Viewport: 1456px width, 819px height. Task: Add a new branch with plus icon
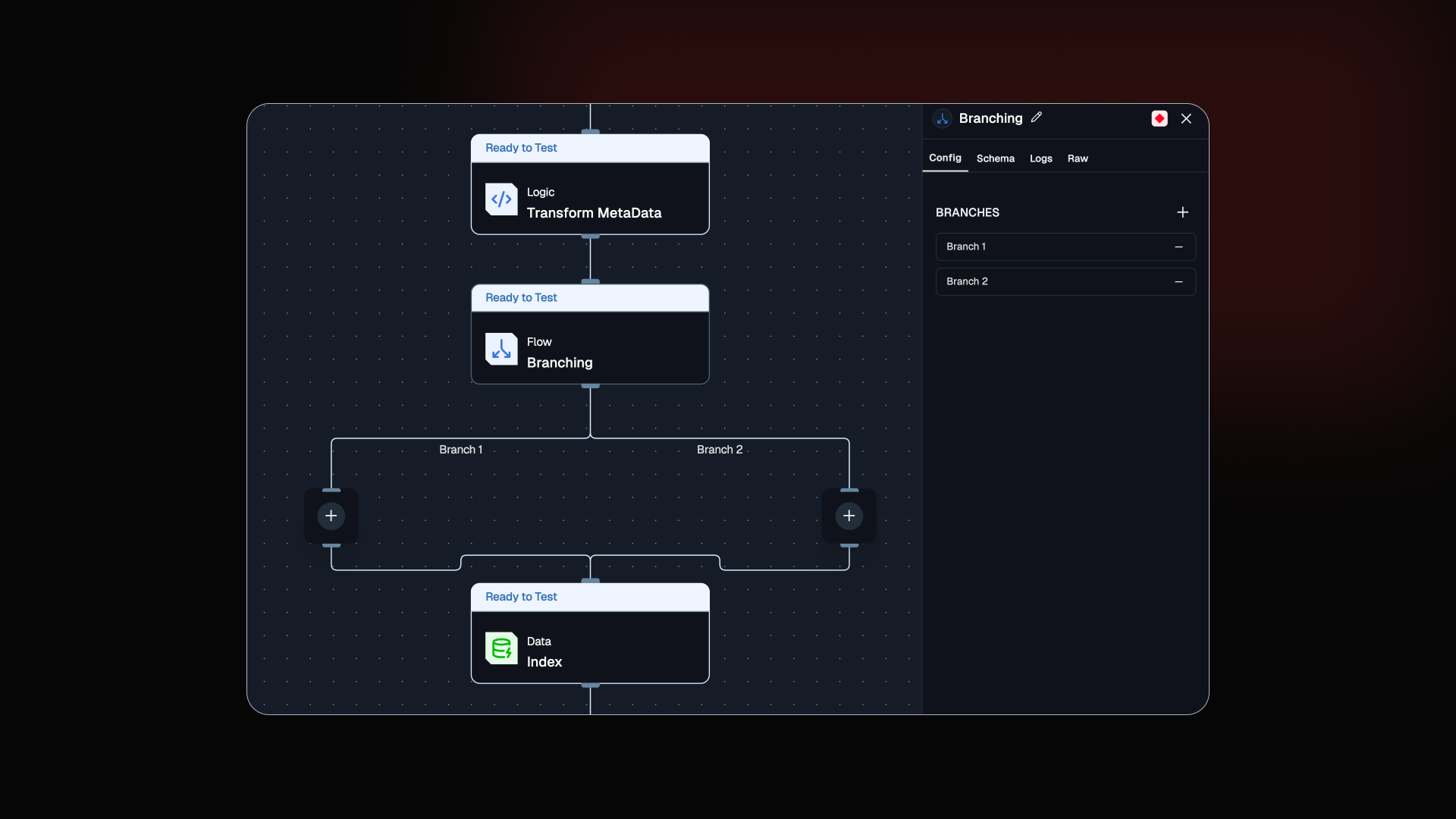pos(1183,212)
